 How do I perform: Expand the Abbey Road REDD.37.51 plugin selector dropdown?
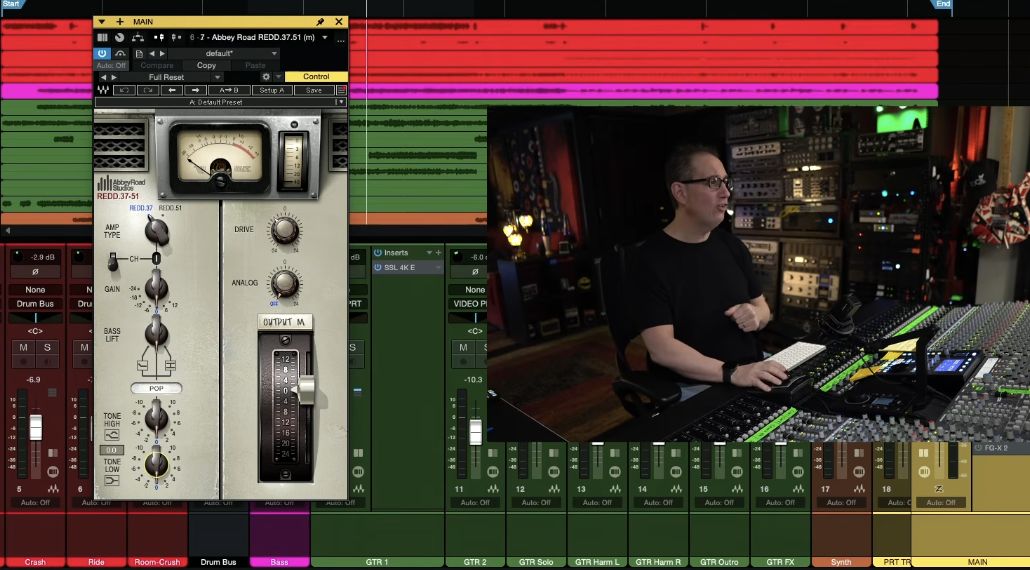click(325, 37)
